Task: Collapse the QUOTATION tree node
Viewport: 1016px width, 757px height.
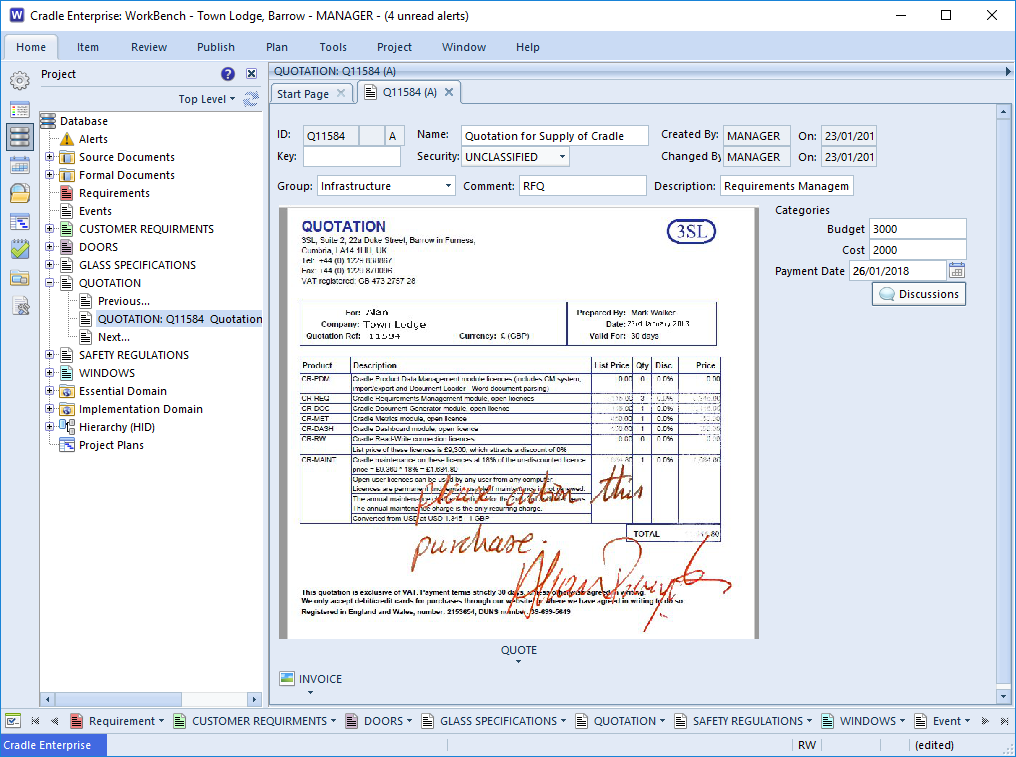Action: coord(49,283)
